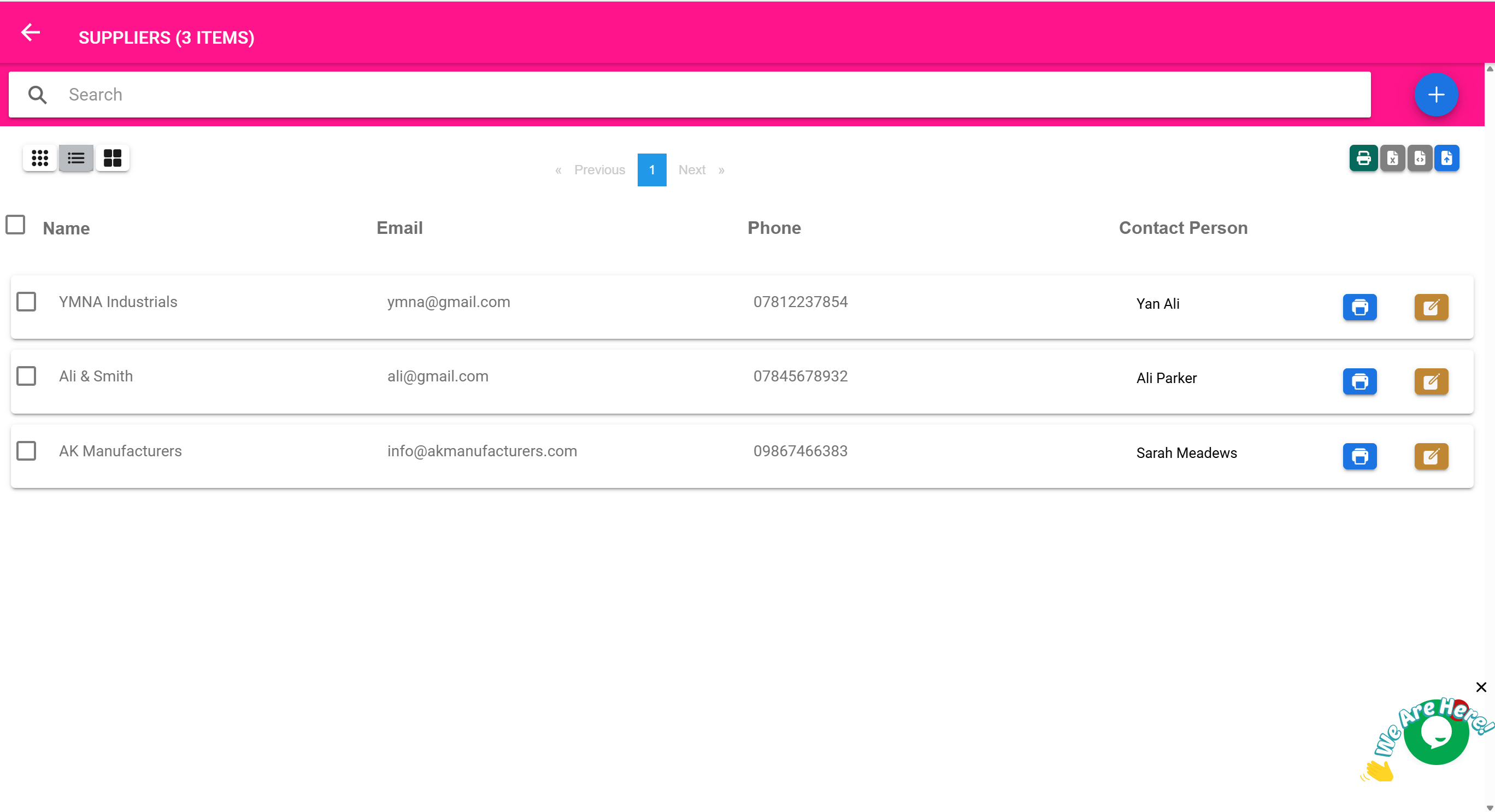Click the search magnifier icon
1495x812 pixels.
(38, 95)
